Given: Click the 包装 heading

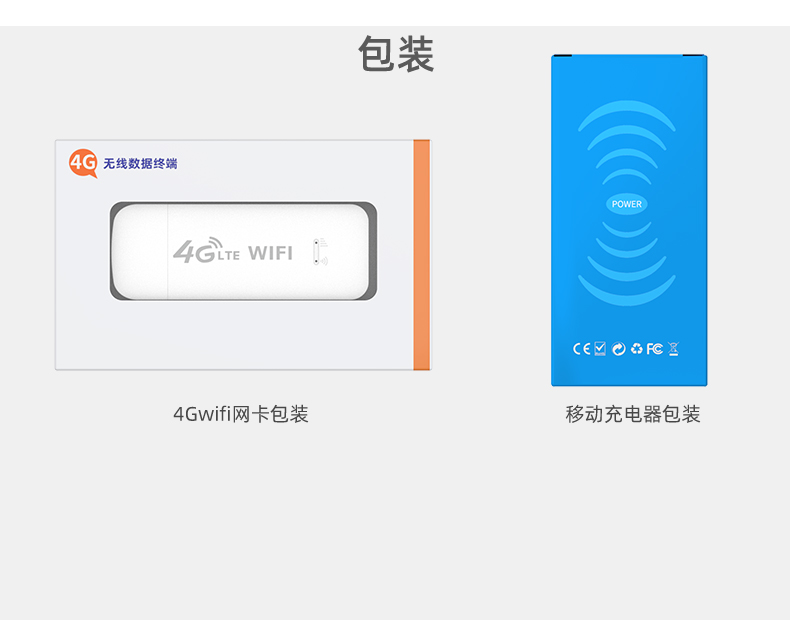Looking at the screenshot, I should [x=396, y=54].
